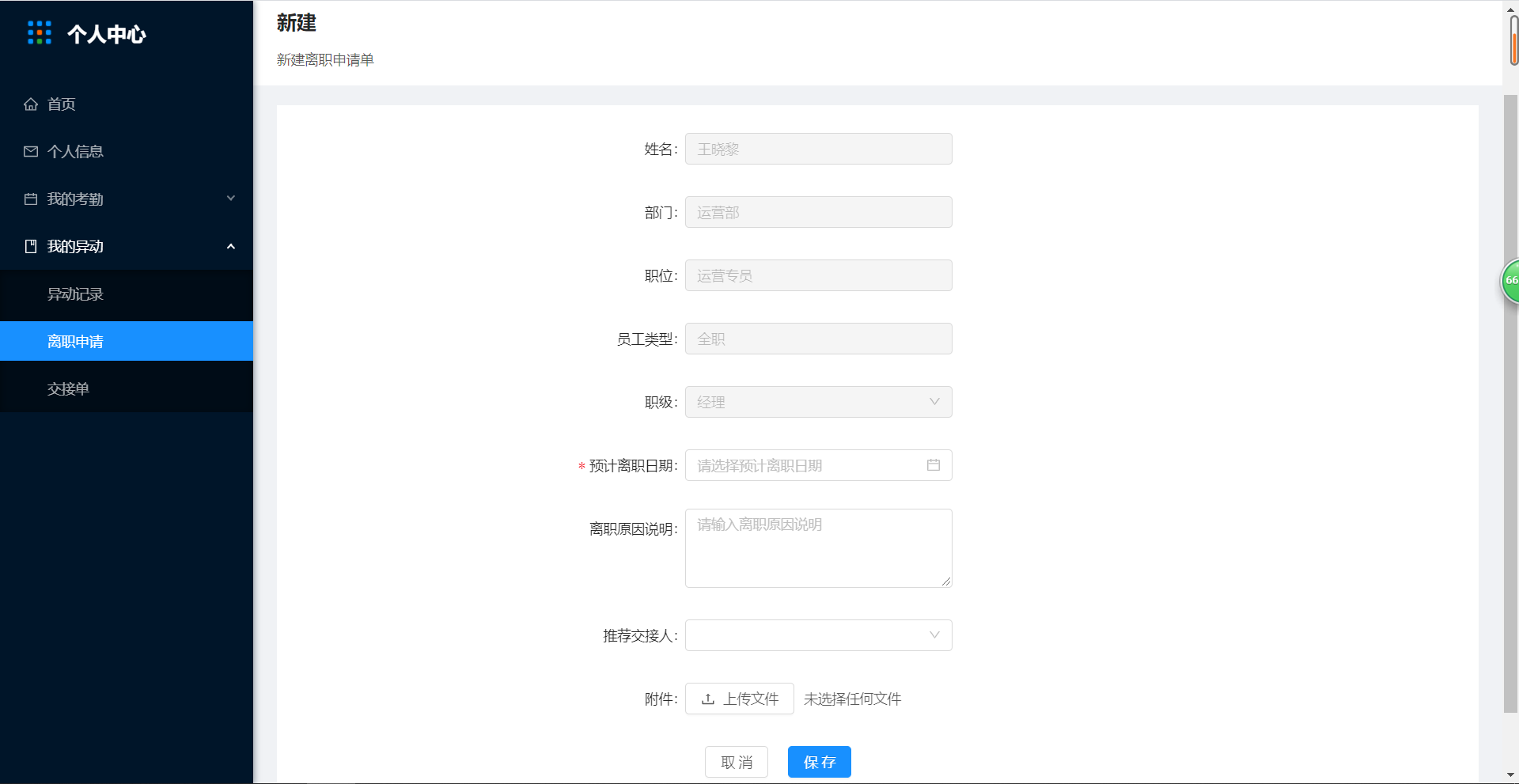
Task: Click scrollbar down arrow
Action: click(1510, 775)
